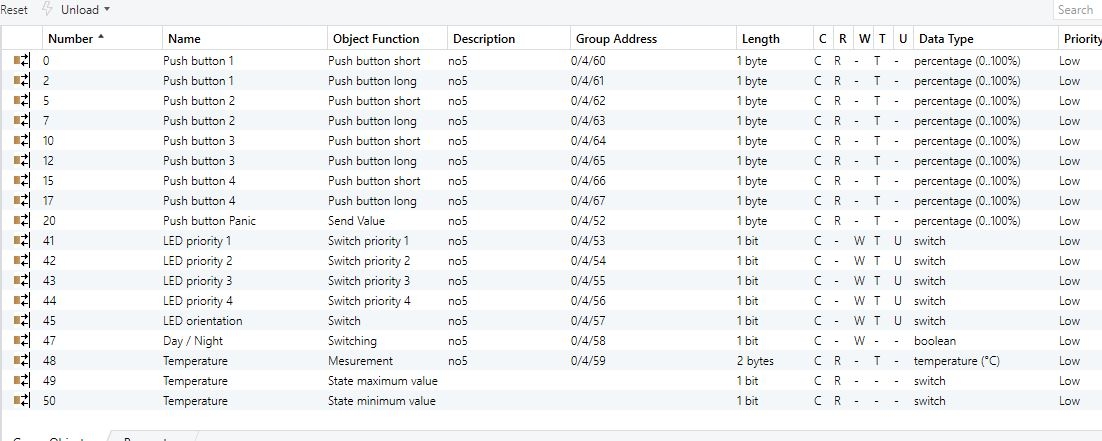1102x441 pixels.
Task: Click the icon for object number 48
Action: 22,361
